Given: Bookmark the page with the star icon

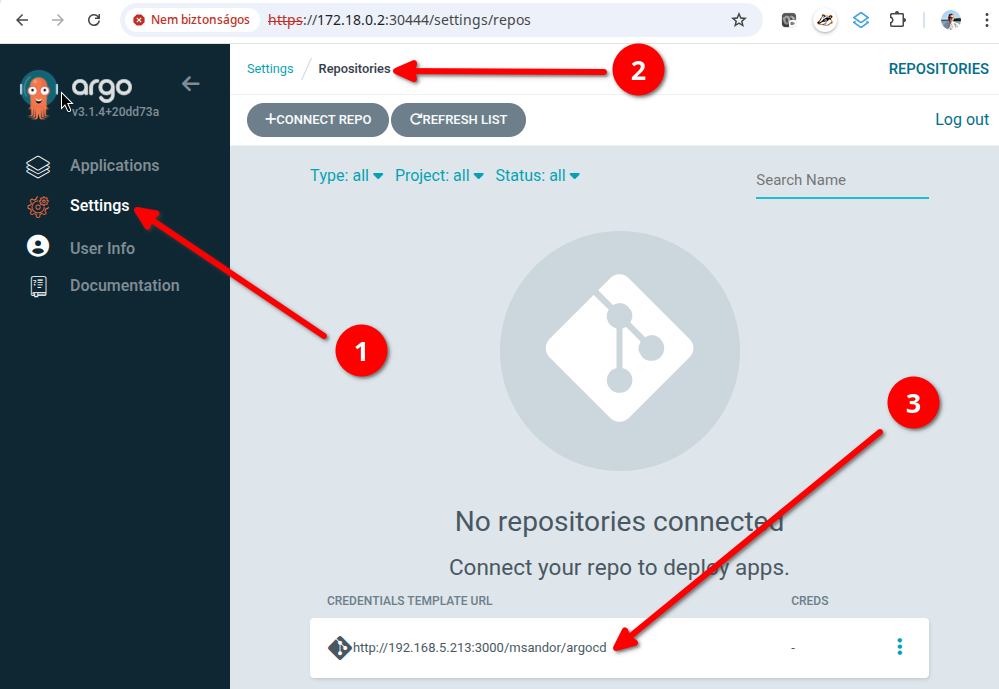Looking at the screenshot, I should click(x=738, y=20).
